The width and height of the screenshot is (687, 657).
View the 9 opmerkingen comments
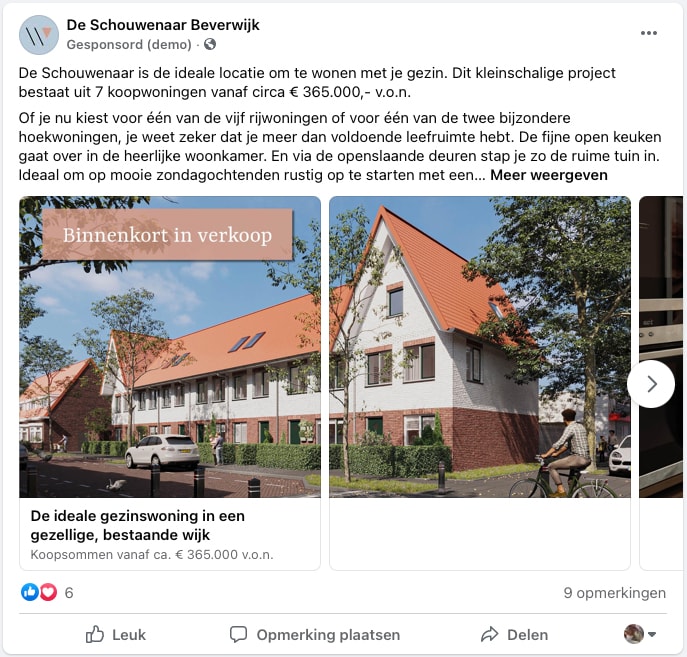click(614, 593)
